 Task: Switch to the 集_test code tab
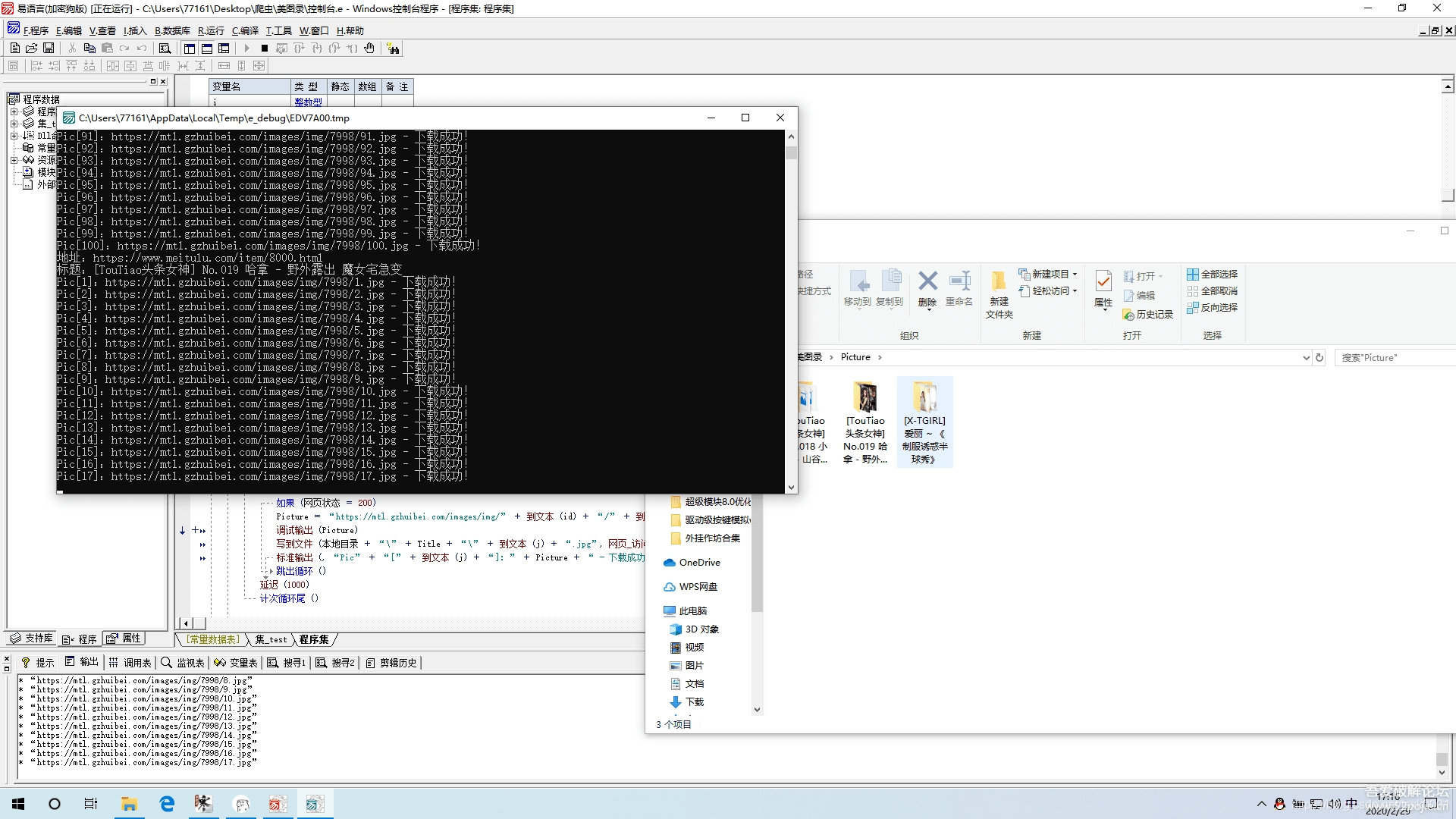pos(271,640)
